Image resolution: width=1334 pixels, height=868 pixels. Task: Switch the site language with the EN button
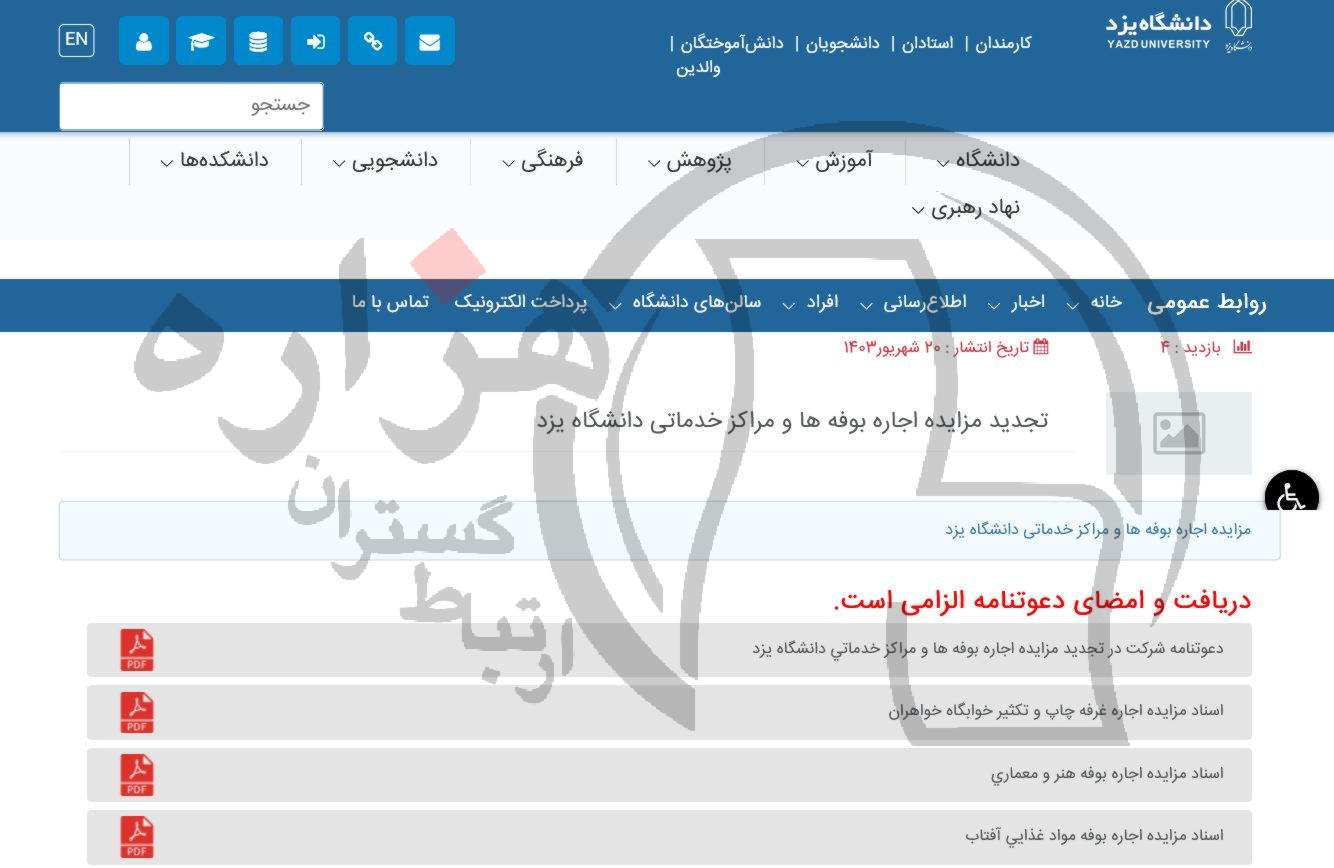(x=76, y=40)
